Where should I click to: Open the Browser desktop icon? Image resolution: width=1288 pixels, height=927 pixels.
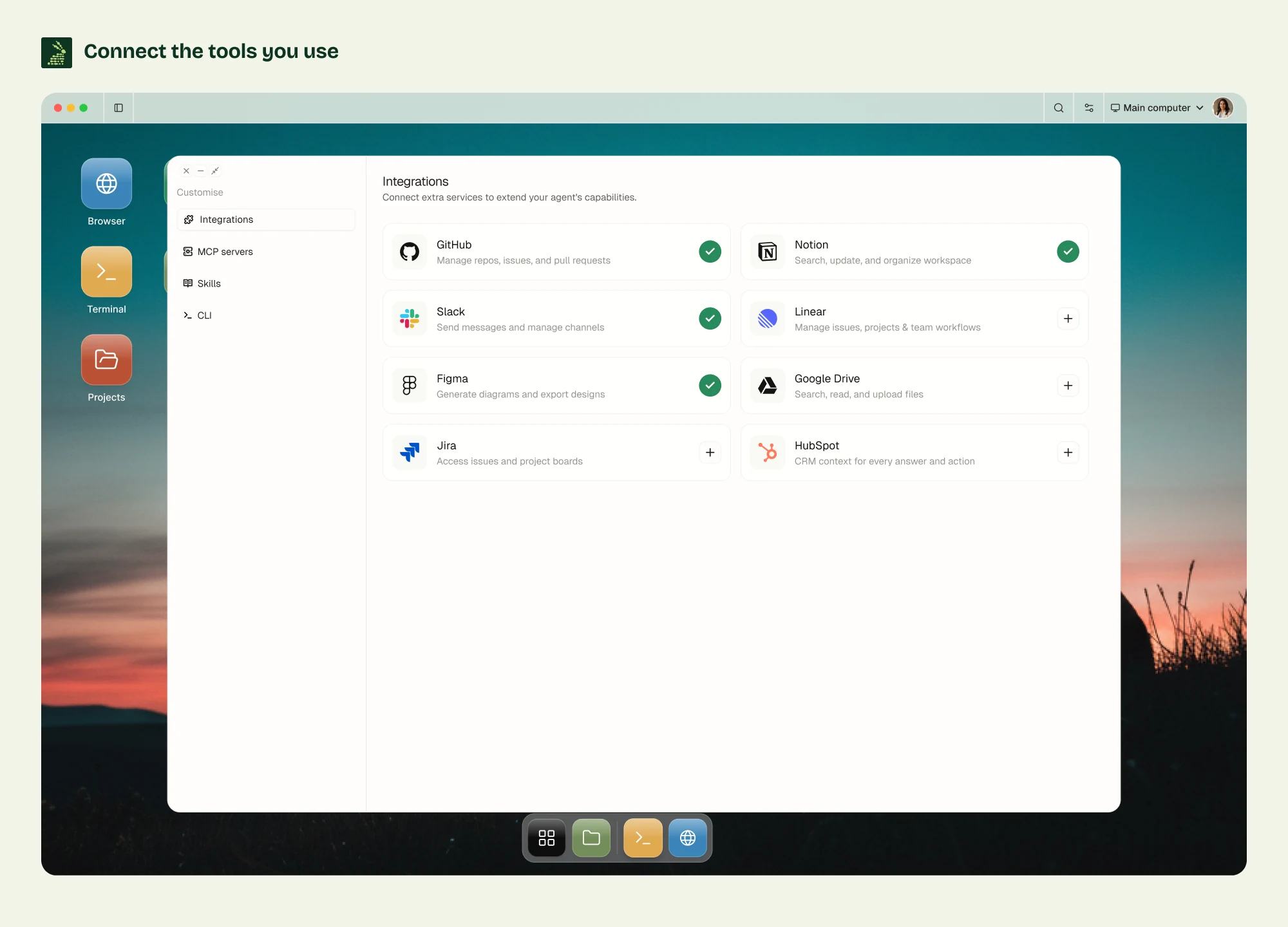click(106, 183)
